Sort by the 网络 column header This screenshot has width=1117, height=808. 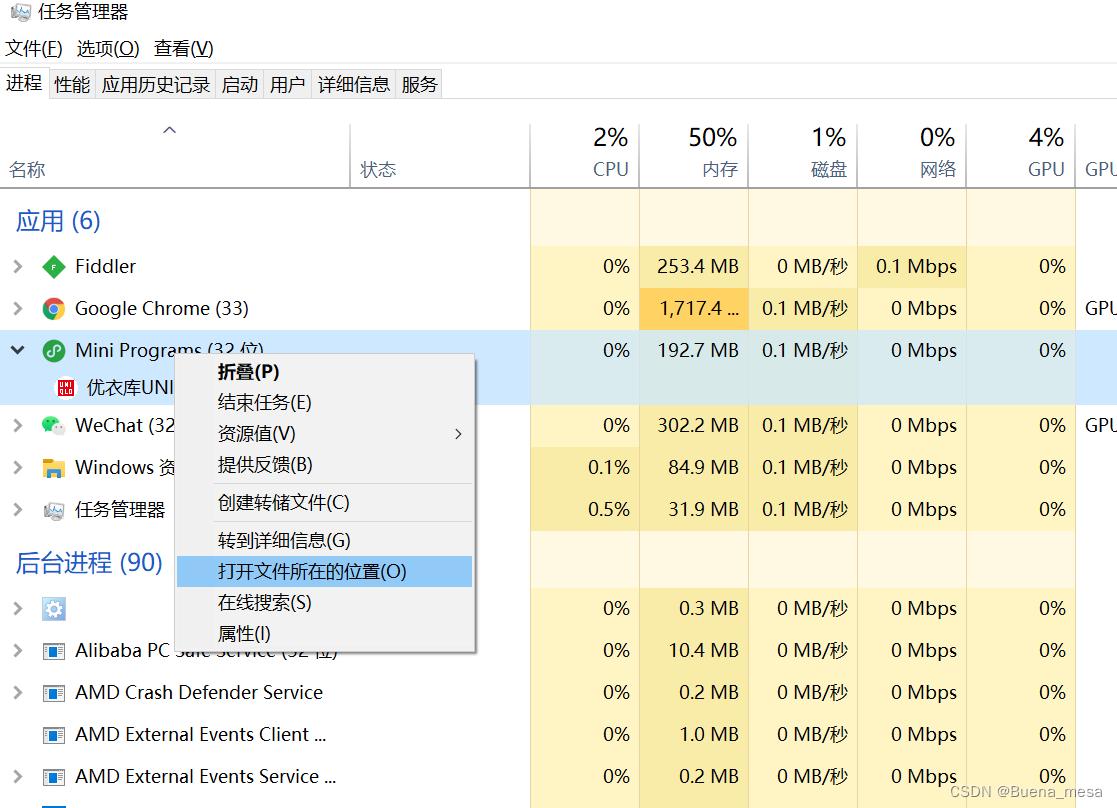[912, 156]
